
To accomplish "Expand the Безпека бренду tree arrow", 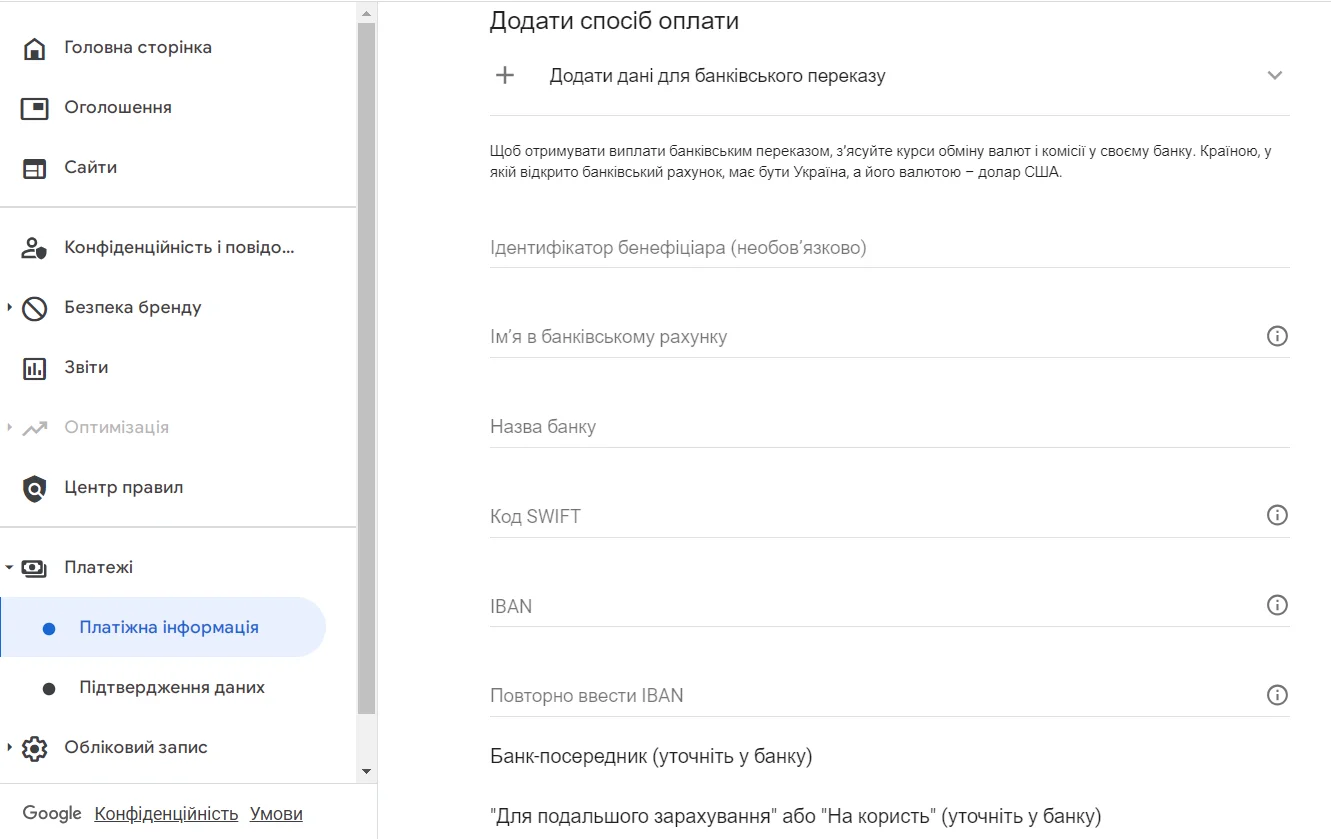I will click(x=9, y=307).
